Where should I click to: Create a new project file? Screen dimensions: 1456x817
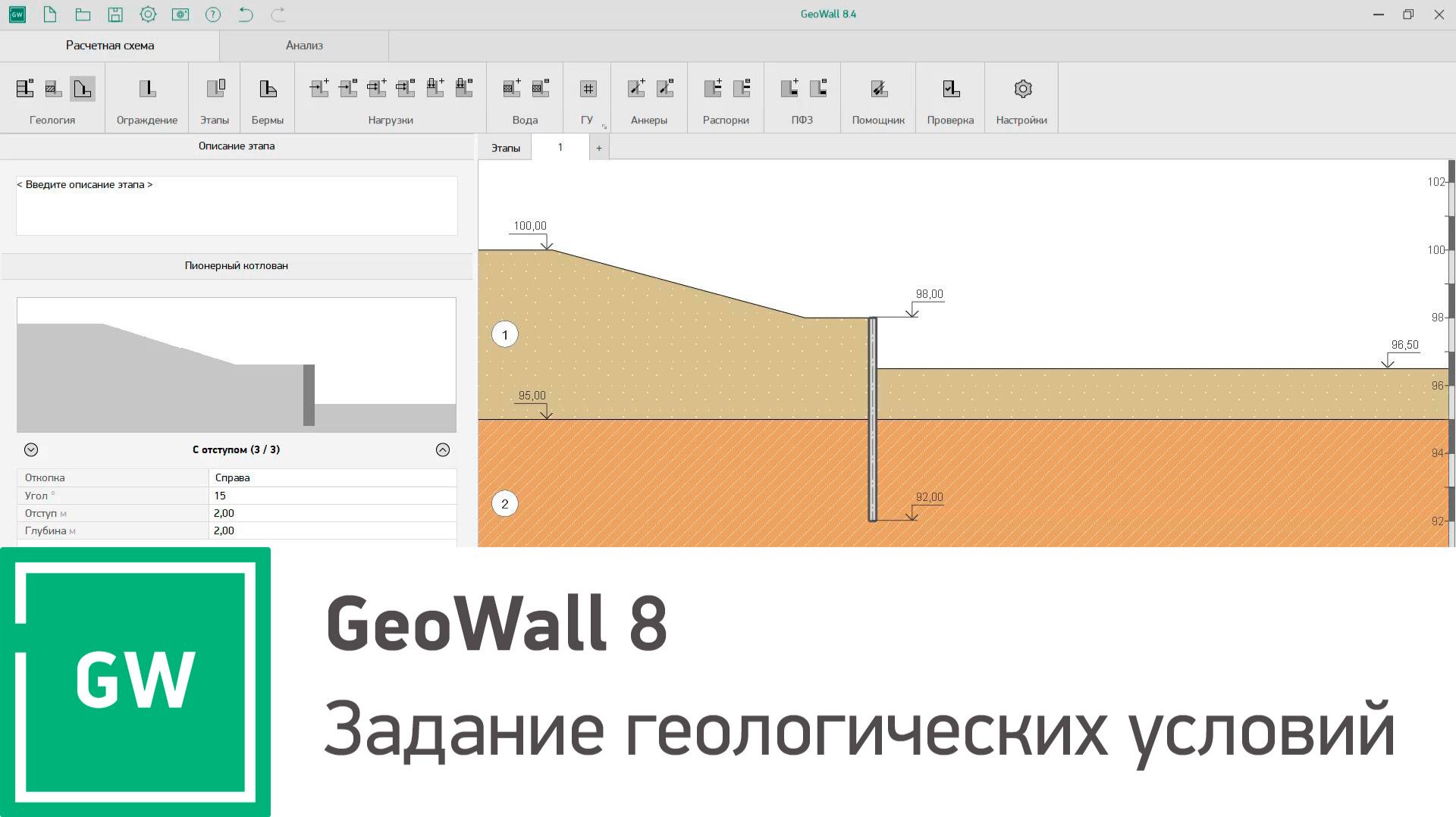coord(50,14)
